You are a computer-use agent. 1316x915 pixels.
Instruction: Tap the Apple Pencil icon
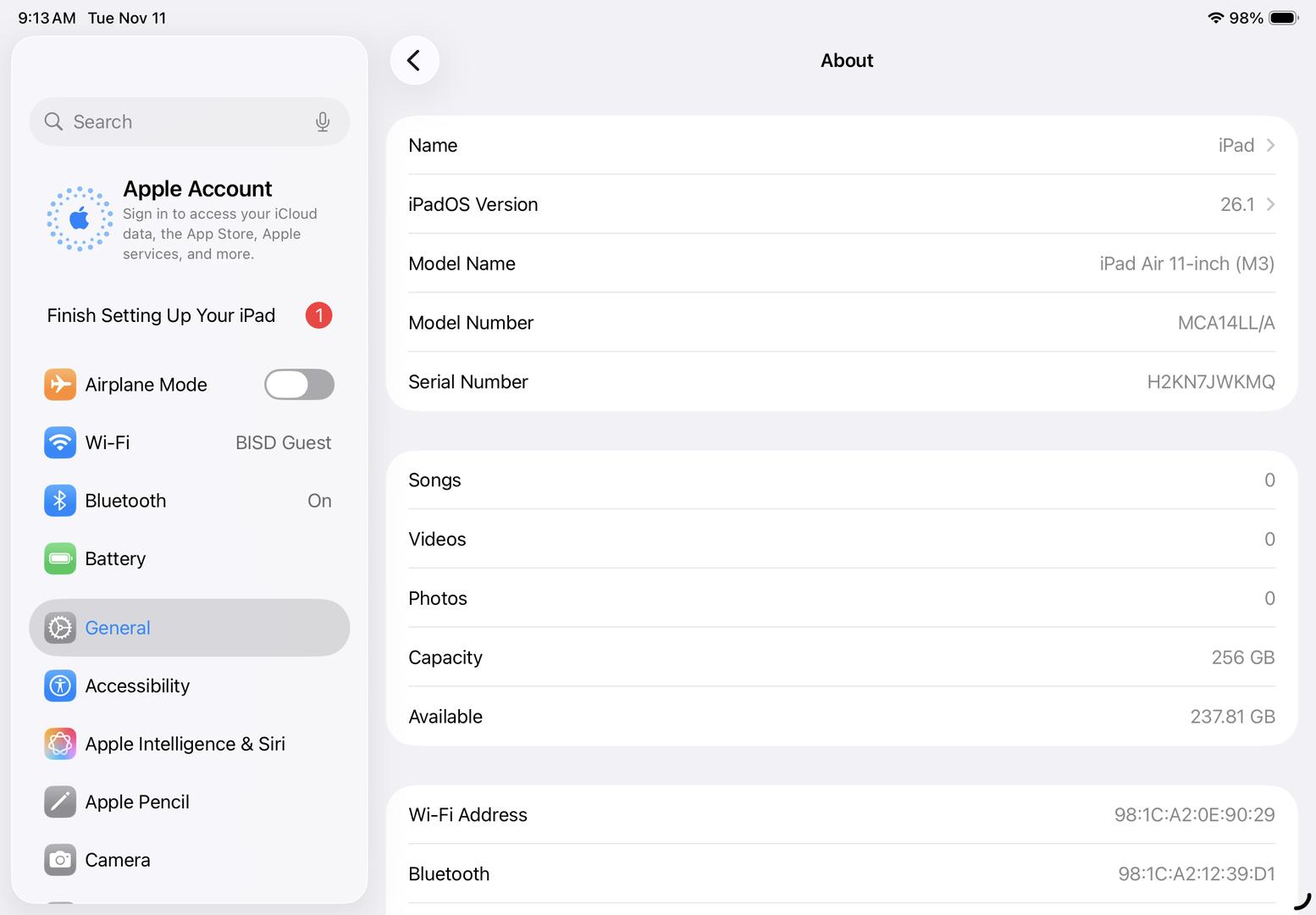pyautogui.click(x=60, y=801)
